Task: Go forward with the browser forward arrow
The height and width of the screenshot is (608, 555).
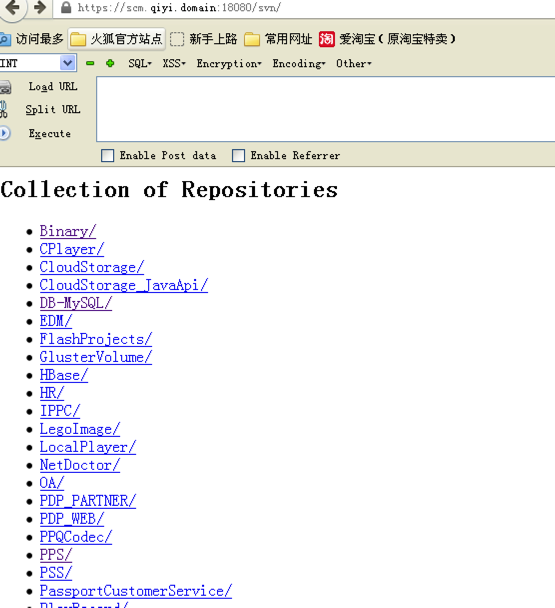Action: 40,7
